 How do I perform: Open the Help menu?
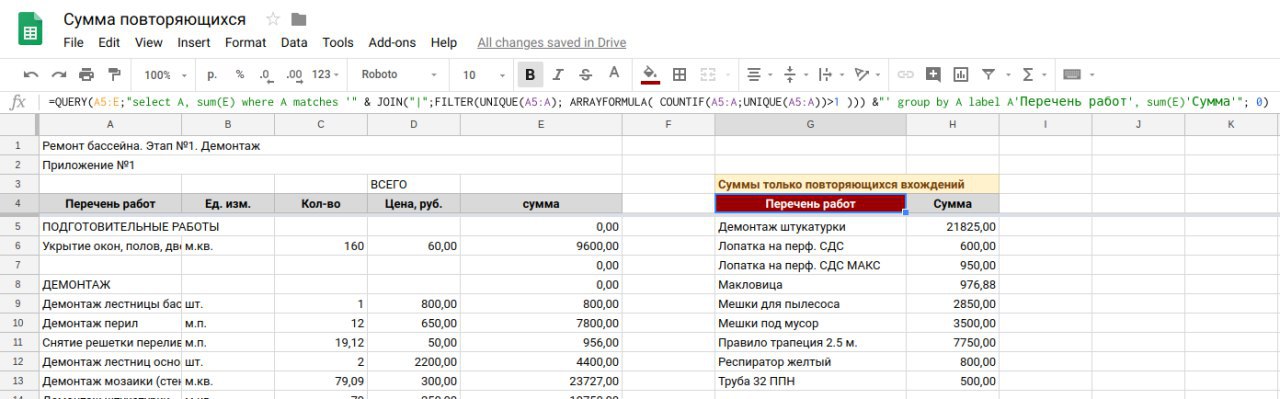pos(444,43)
